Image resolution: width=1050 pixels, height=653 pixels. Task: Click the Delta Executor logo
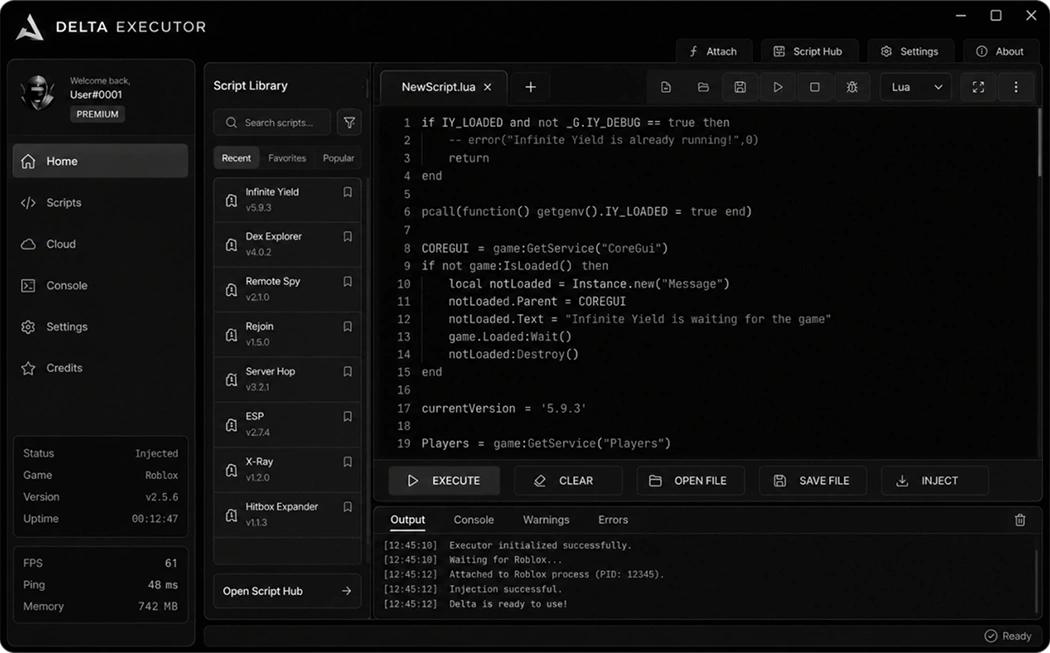pos(30,27)
